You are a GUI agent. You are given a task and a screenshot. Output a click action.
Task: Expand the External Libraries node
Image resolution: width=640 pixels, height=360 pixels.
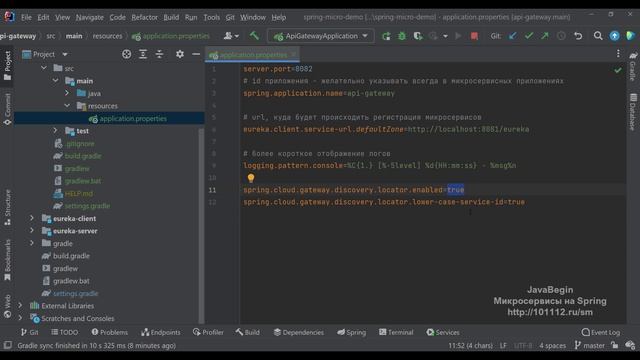pyautogui.click(x=20, y=306)
